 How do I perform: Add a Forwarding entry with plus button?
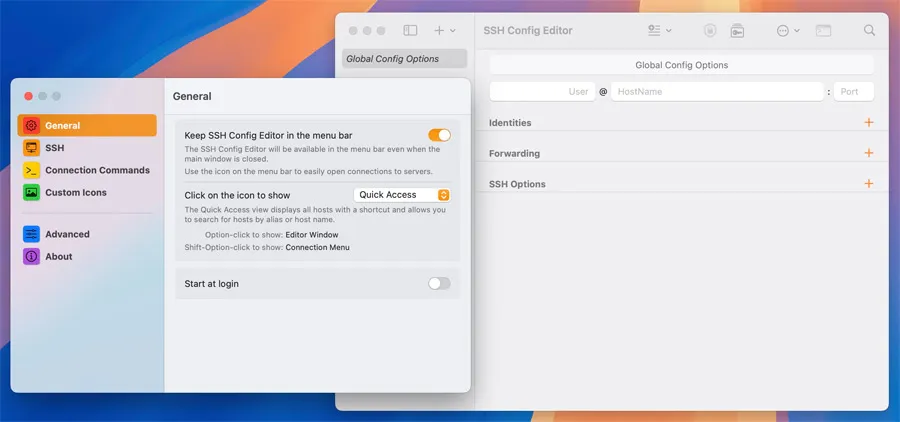(868, 154)
